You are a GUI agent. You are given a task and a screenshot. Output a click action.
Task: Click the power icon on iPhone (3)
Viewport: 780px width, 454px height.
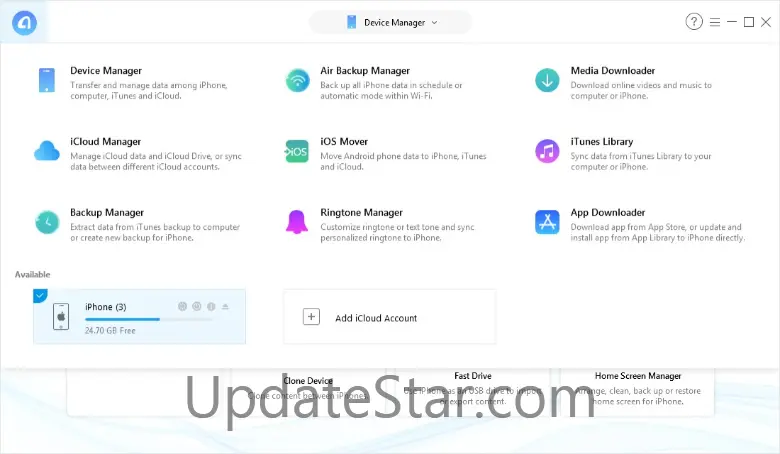click(x=197, y=306)
